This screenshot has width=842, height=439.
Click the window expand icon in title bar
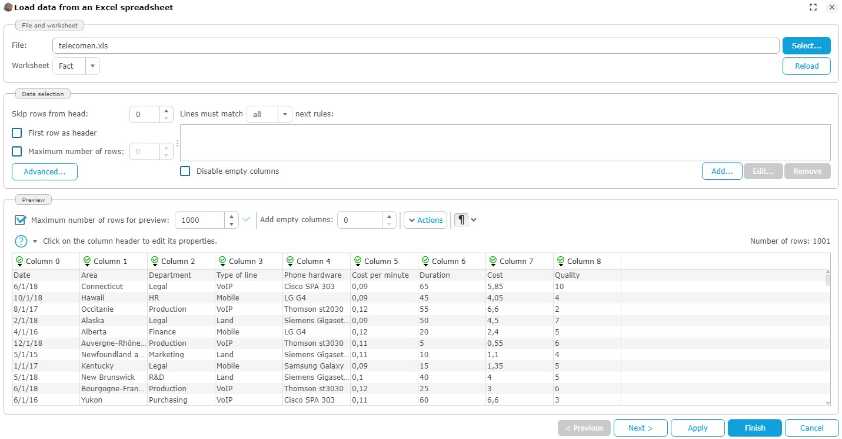point(811,7)
